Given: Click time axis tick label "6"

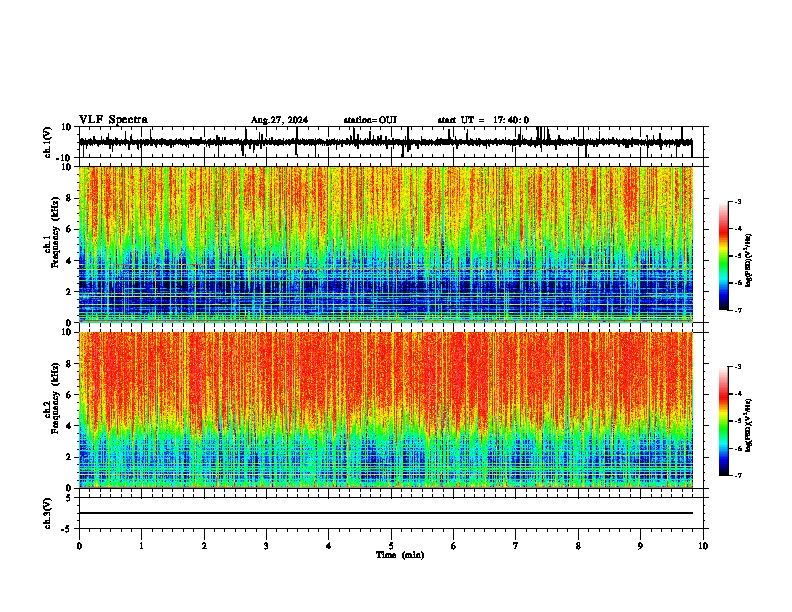Looking at the screenshot, I should (x=454, y=546).
